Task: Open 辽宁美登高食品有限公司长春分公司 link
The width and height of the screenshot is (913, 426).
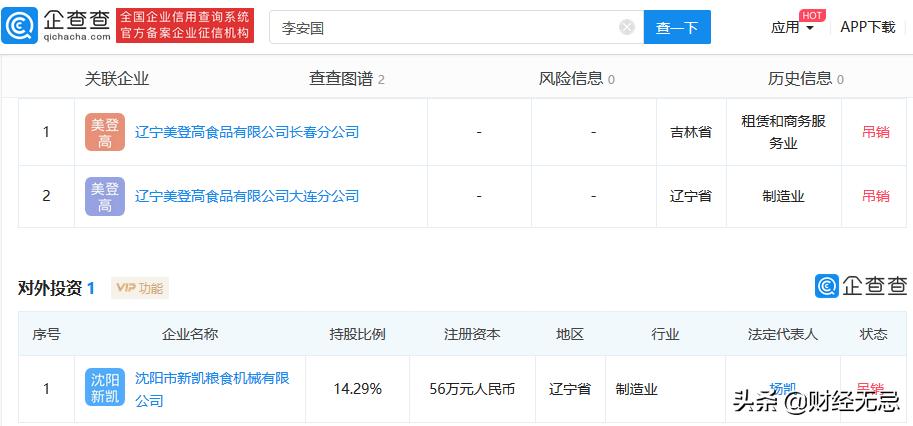Action: point(247,132)
